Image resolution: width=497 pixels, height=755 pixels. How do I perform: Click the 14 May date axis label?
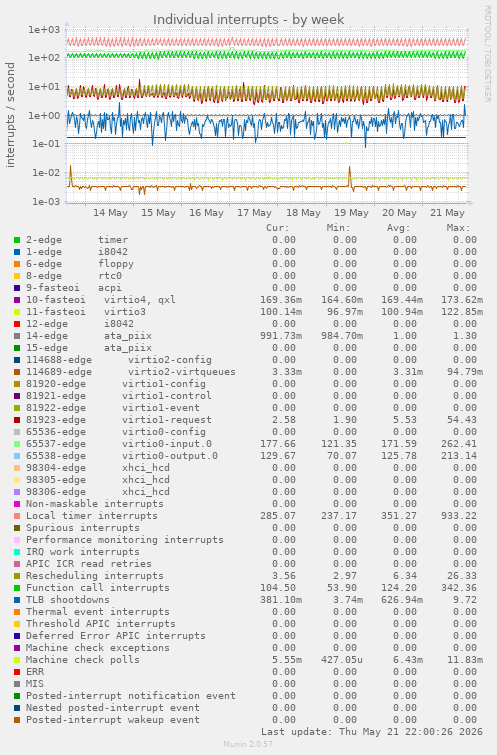tap(110, 213)
